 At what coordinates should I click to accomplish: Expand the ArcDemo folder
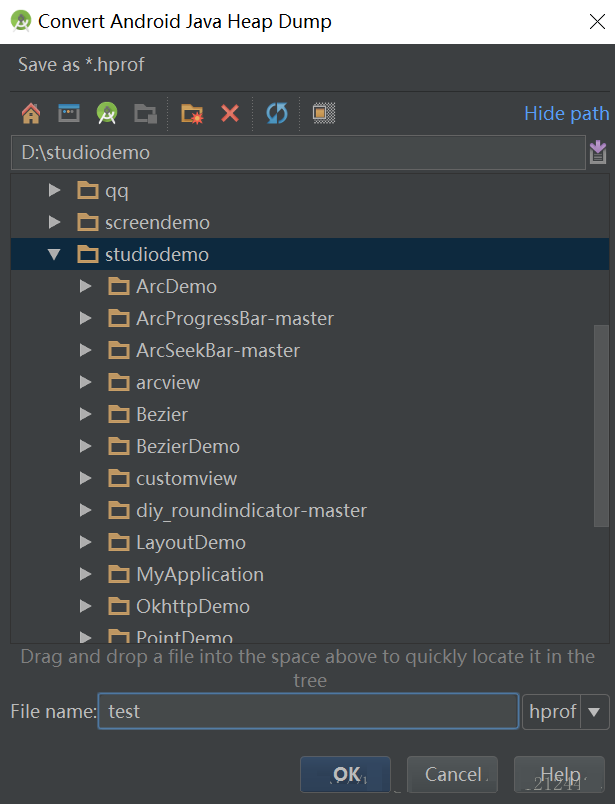[x=85, y=286]
